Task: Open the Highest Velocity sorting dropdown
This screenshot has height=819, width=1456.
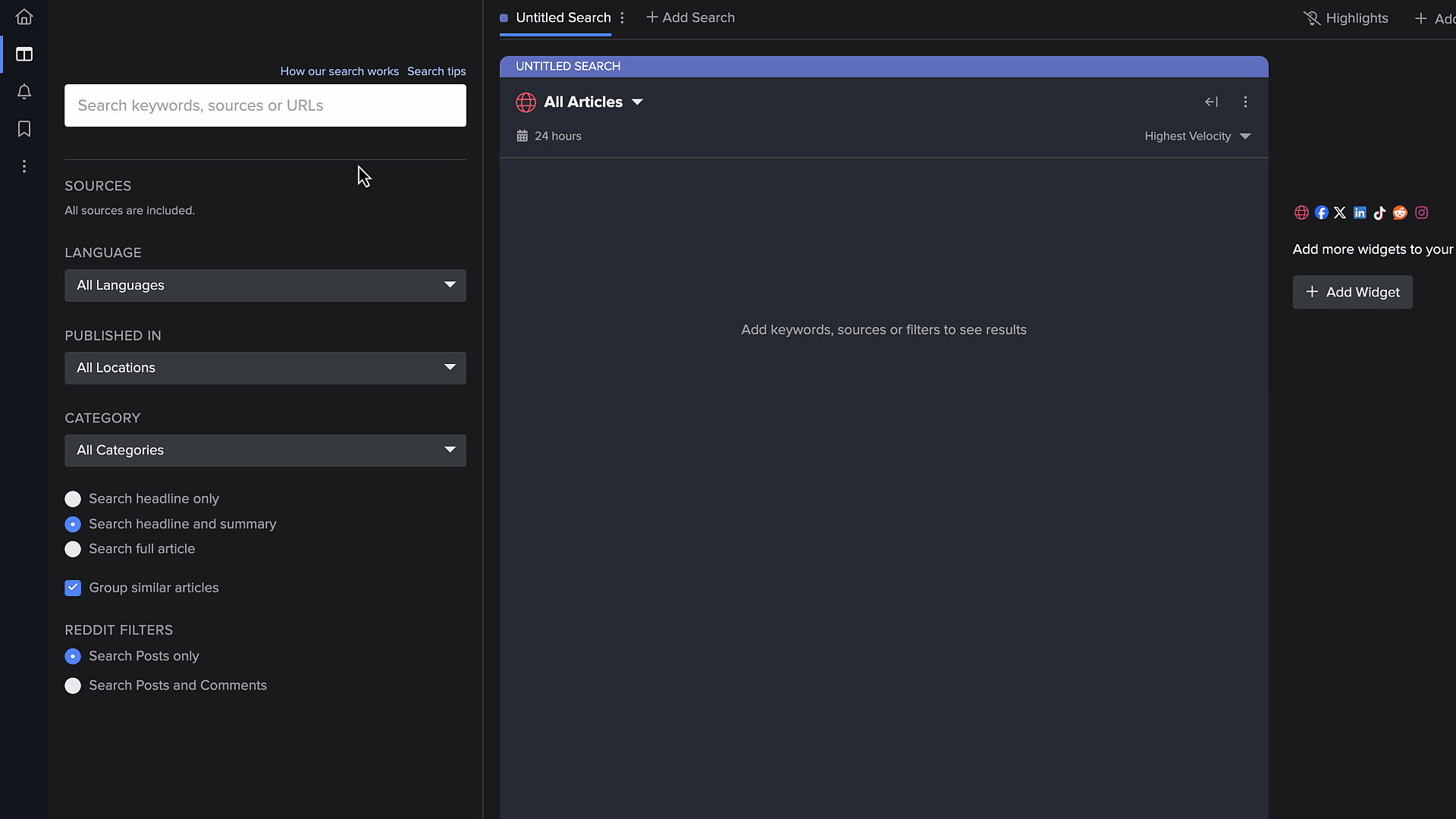Action: coord(1197,136)
